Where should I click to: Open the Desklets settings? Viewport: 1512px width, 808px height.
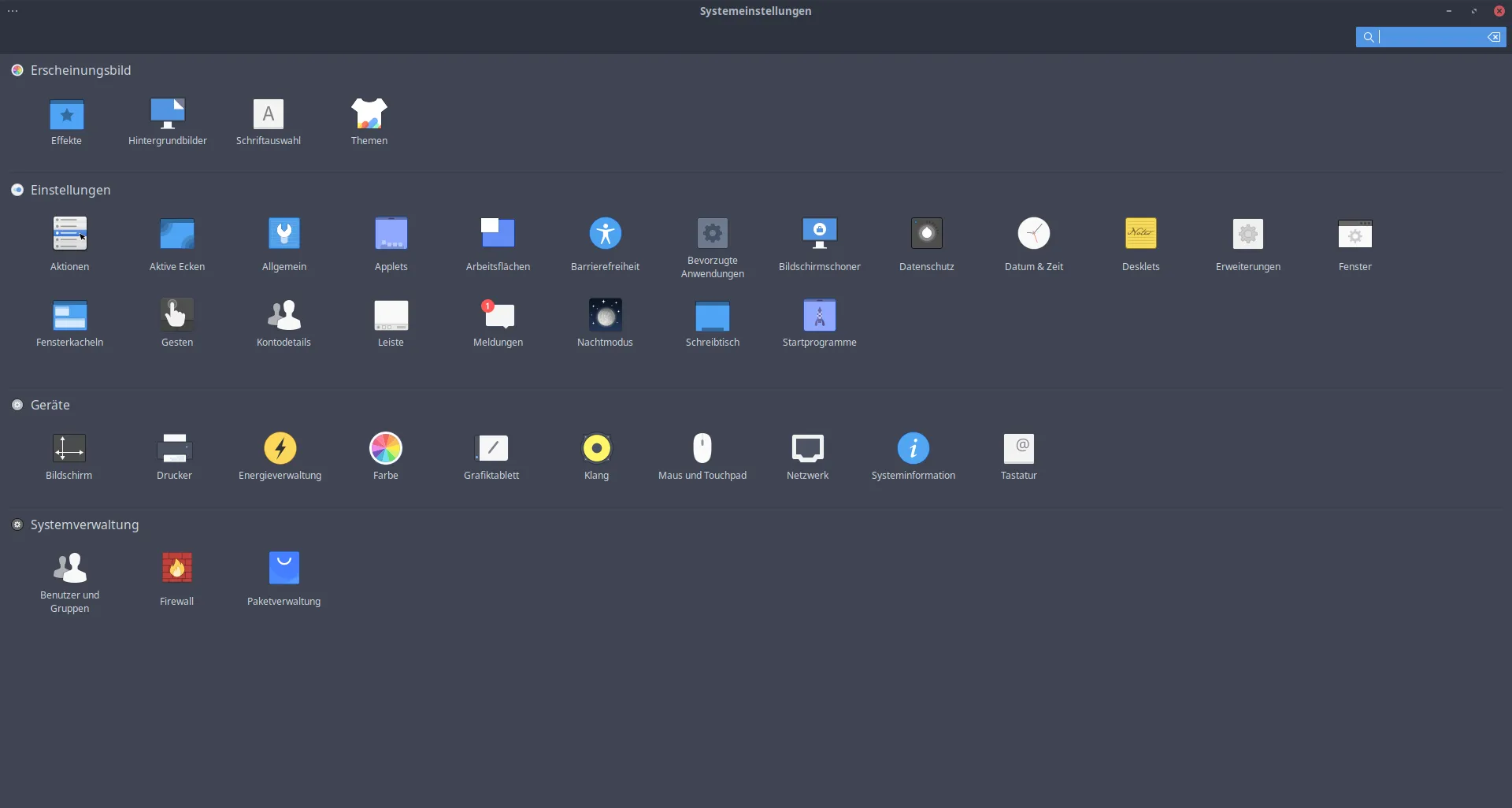coord(1140,234)
